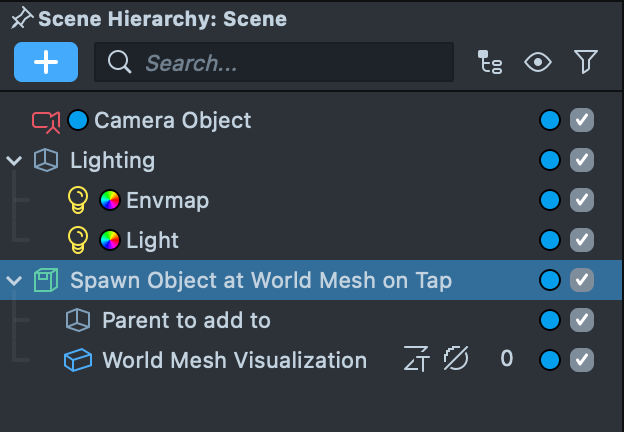624x432 pixels.
Task: Toggle the eye visibility icon in toolbar
Action: pyautogui.click(x=539, y=62)
